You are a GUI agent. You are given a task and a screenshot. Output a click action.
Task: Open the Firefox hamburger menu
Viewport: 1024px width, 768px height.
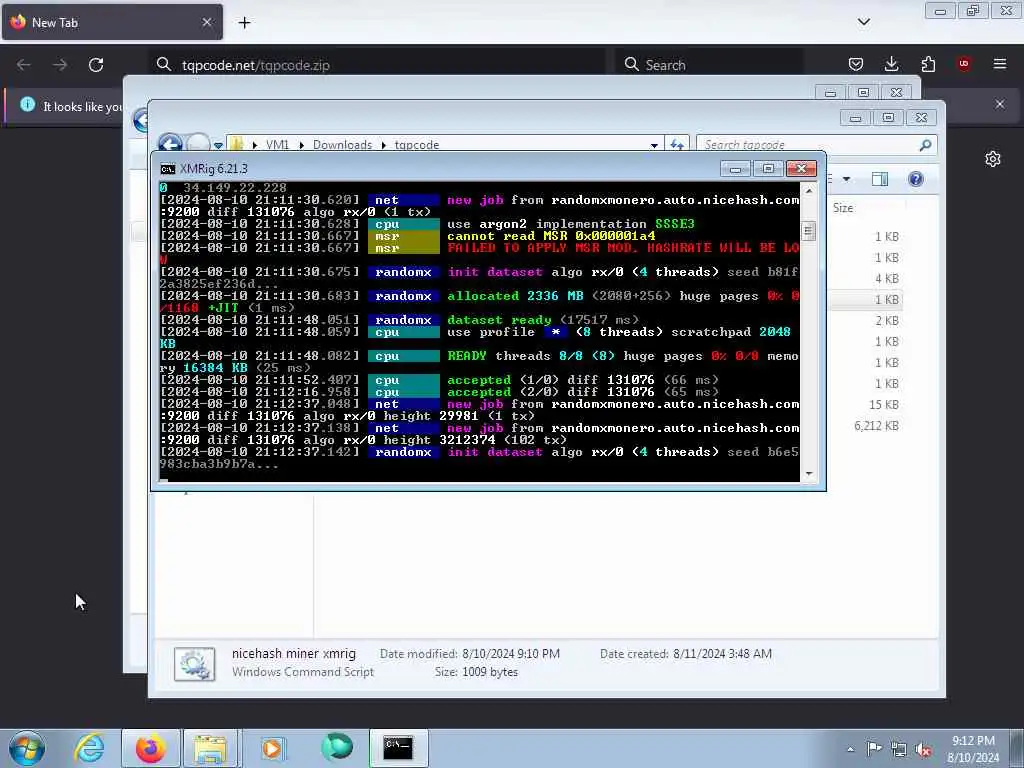pyautogui.click(x=1000, y=64)
